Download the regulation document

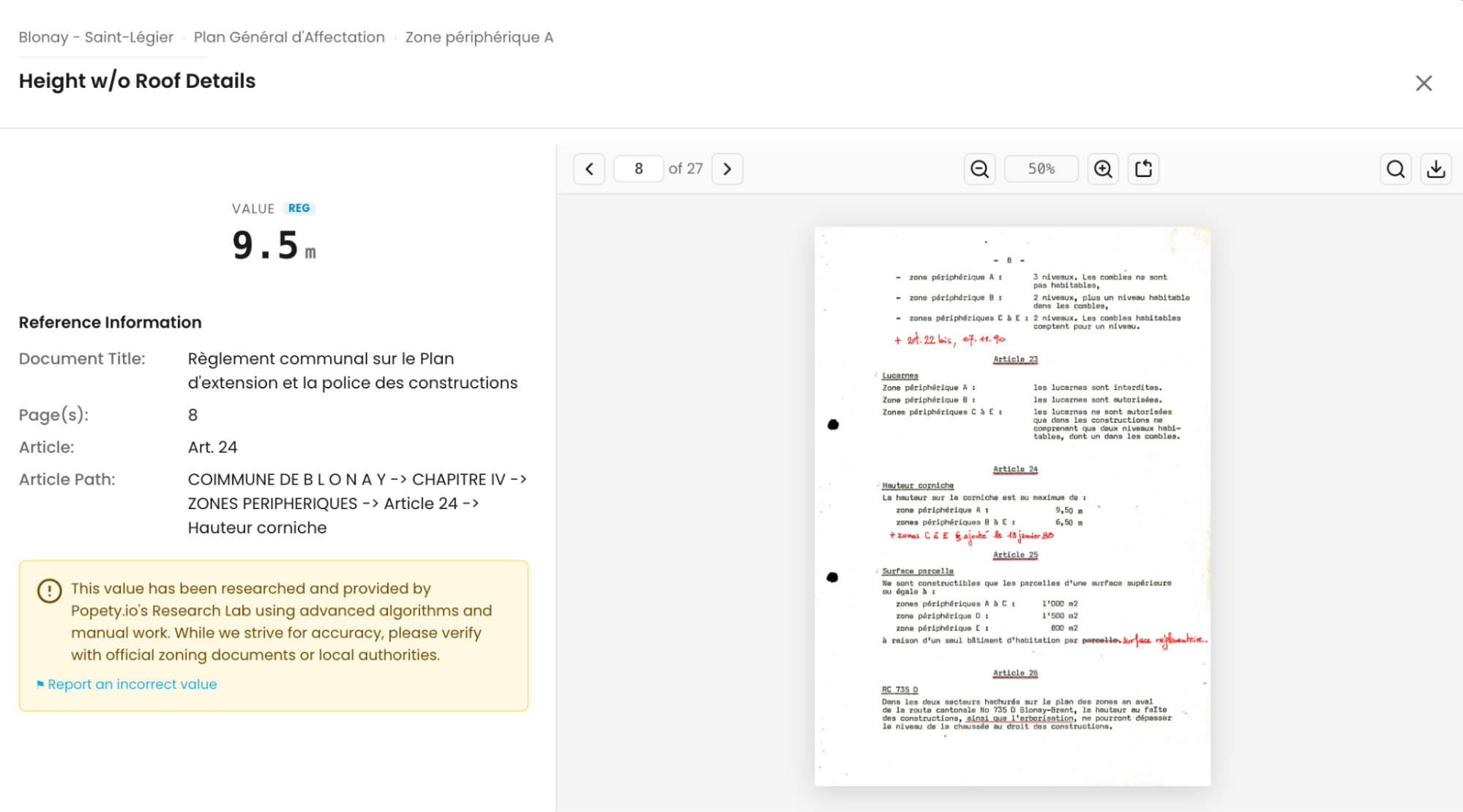(1436, 169)
